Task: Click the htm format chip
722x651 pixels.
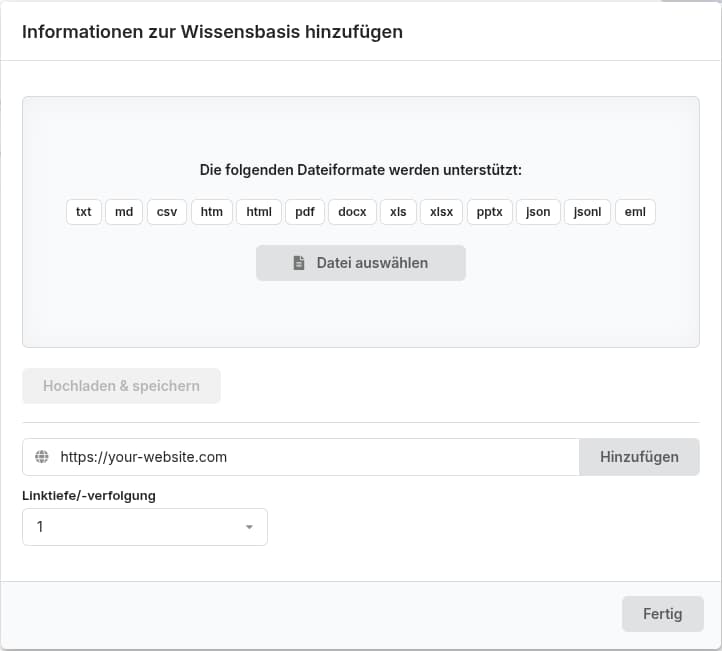Action: [x=211, y=212]
